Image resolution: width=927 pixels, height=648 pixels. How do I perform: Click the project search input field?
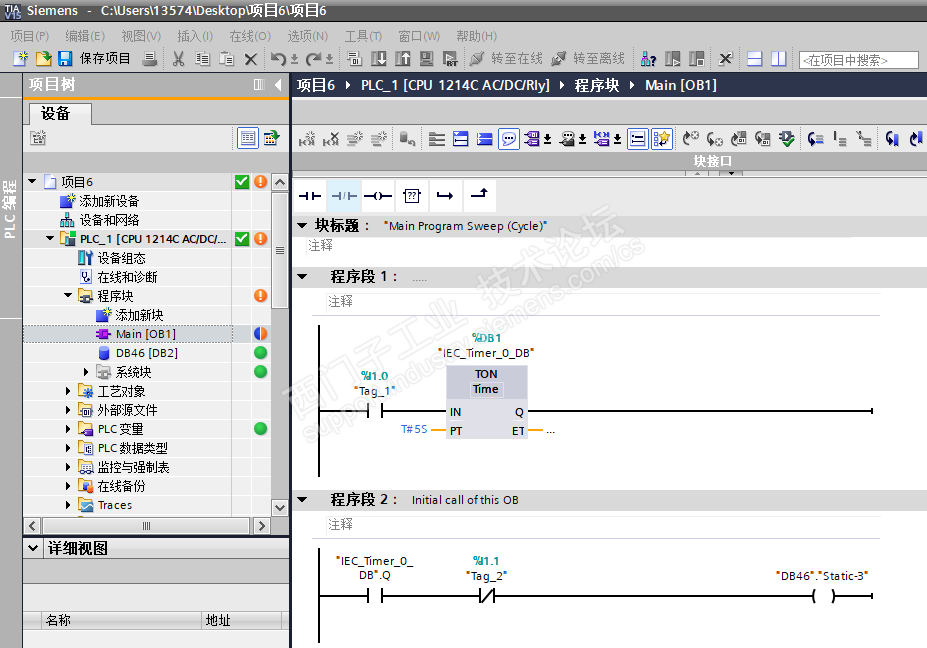[x=858, y=60]
